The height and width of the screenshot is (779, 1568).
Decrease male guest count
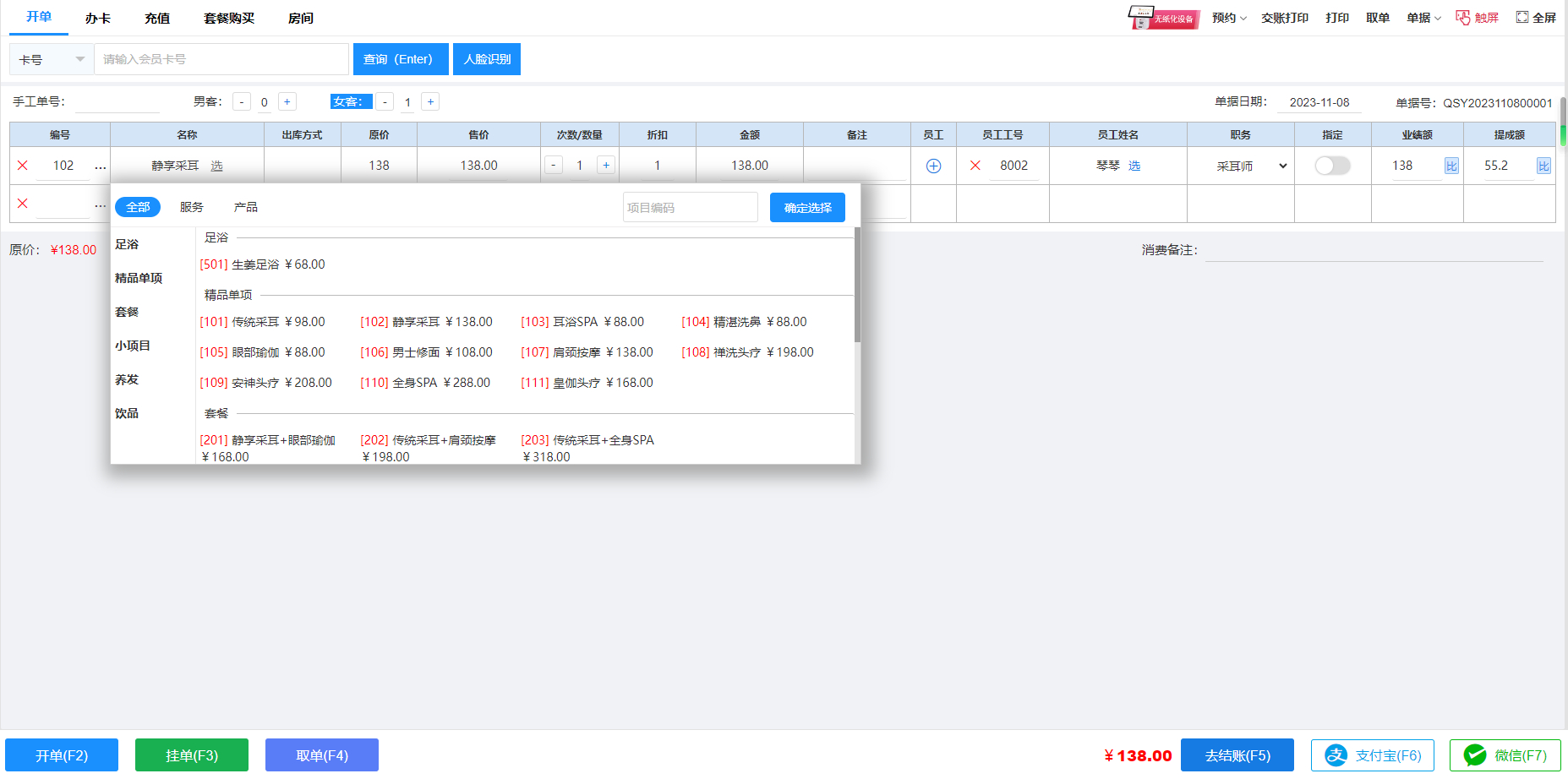pyautogui.click(x=242, y=102)
